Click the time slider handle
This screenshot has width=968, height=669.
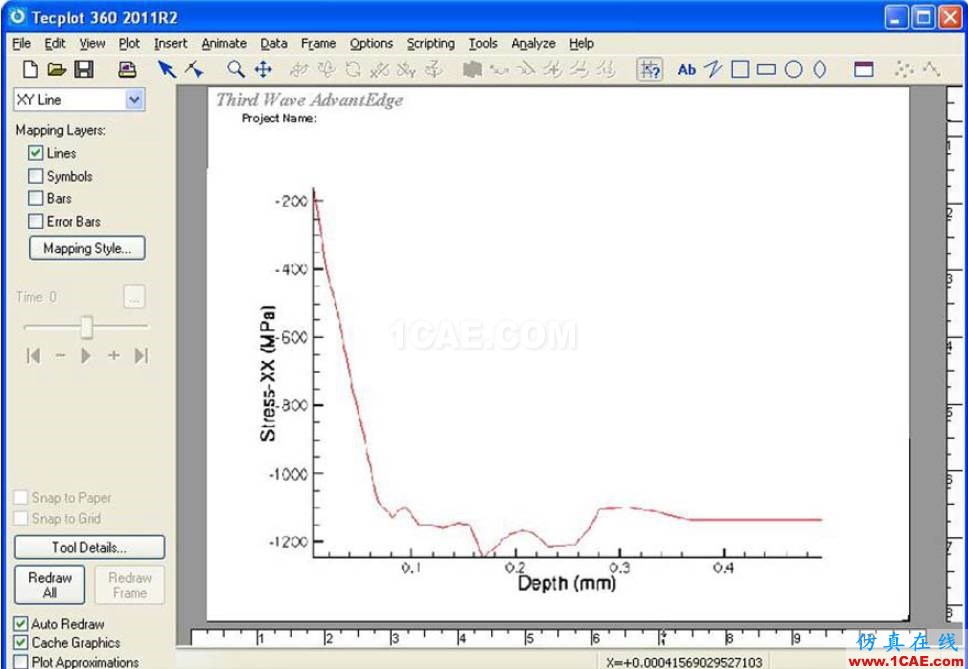point(87,327)
